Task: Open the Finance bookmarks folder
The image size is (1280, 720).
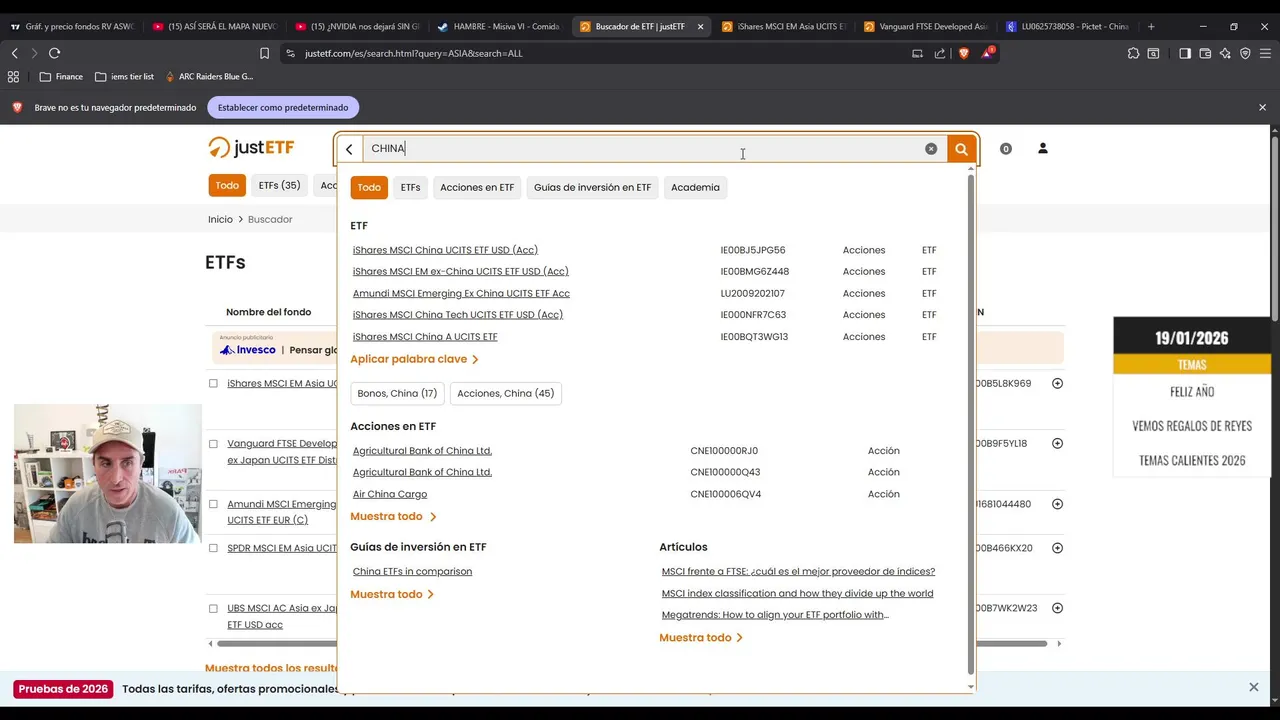Action: (x=61, y=76)
